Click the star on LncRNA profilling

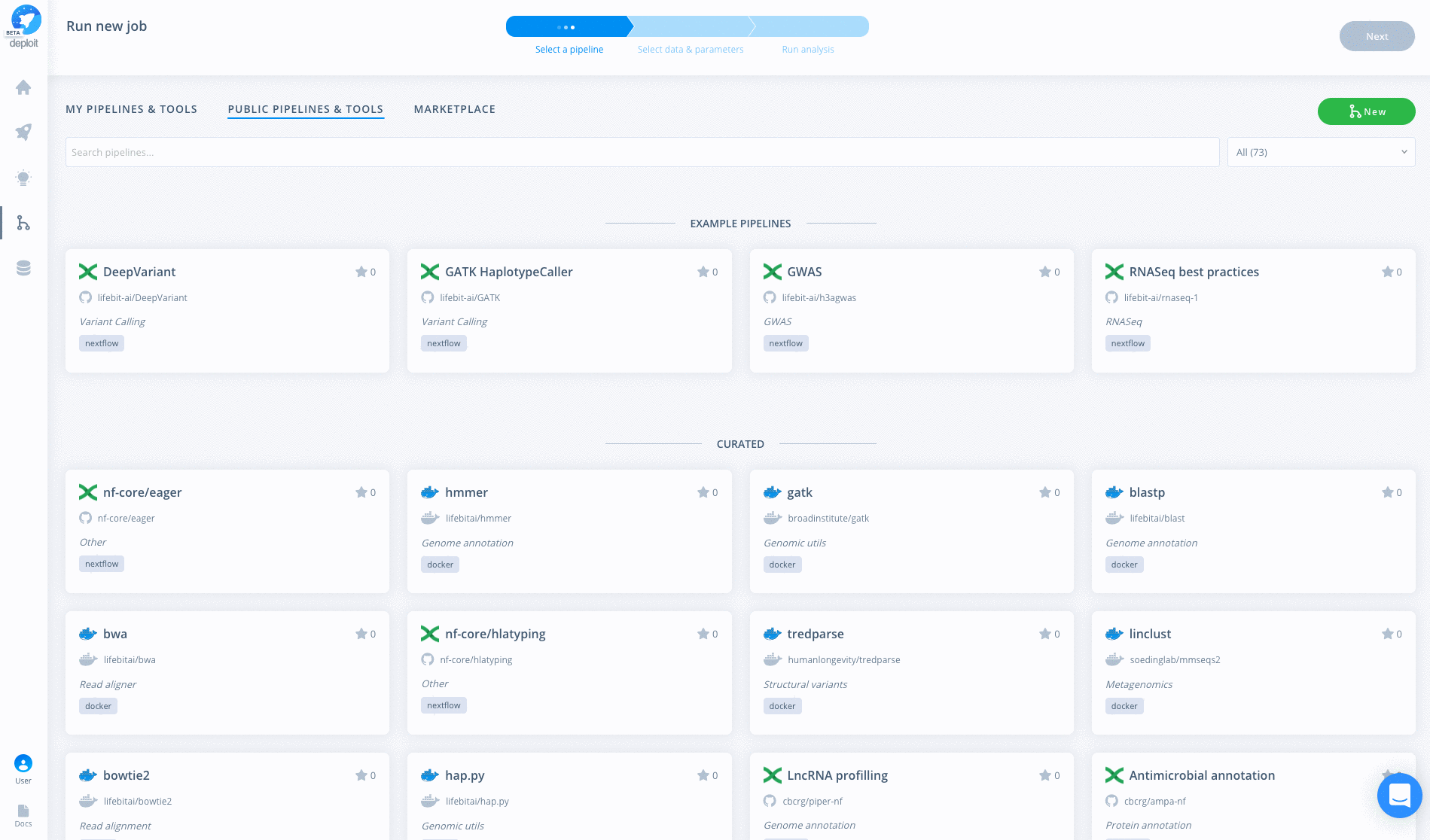coord(1044,775)
